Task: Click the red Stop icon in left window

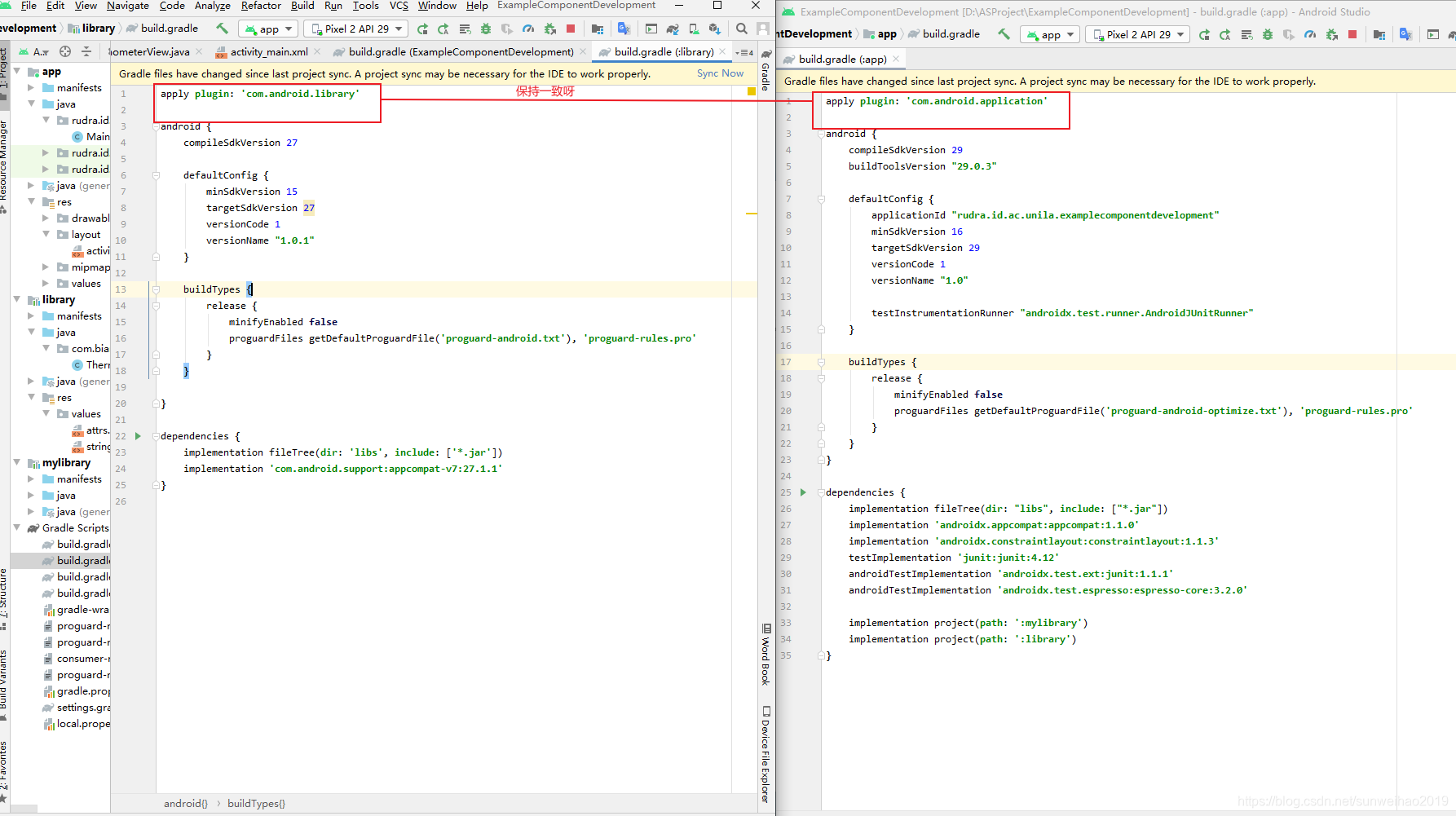Action: pos(571,29)
